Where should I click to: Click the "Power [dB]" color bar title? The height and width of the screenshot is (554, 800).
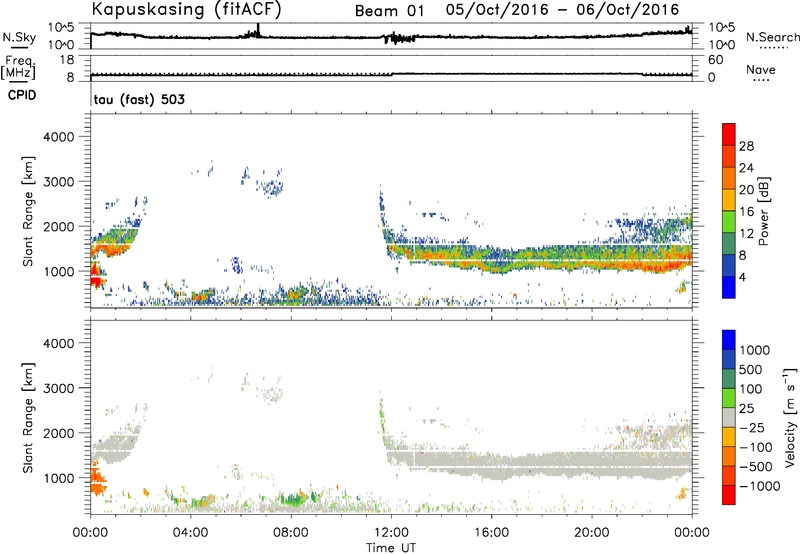(x=764, y=211)
